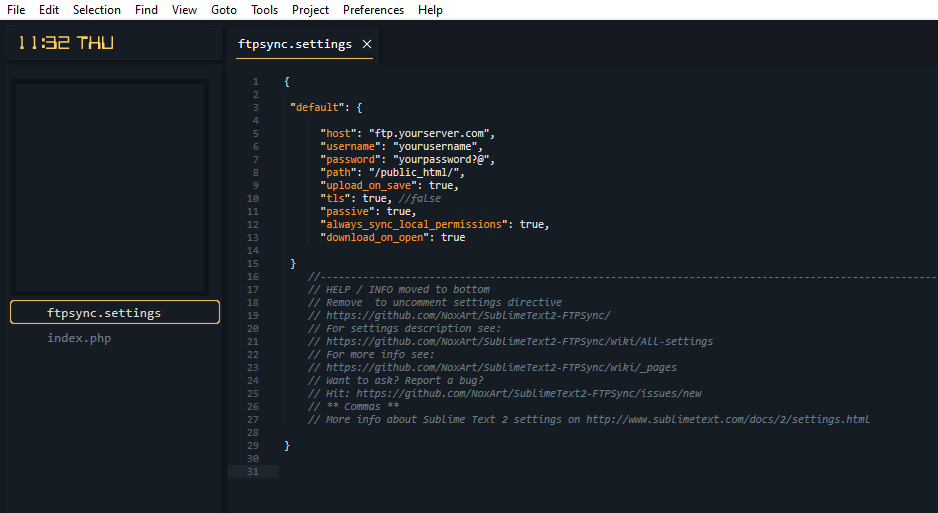Click the "download_on_open" key
Screen dimensions: 938x513
374,237
